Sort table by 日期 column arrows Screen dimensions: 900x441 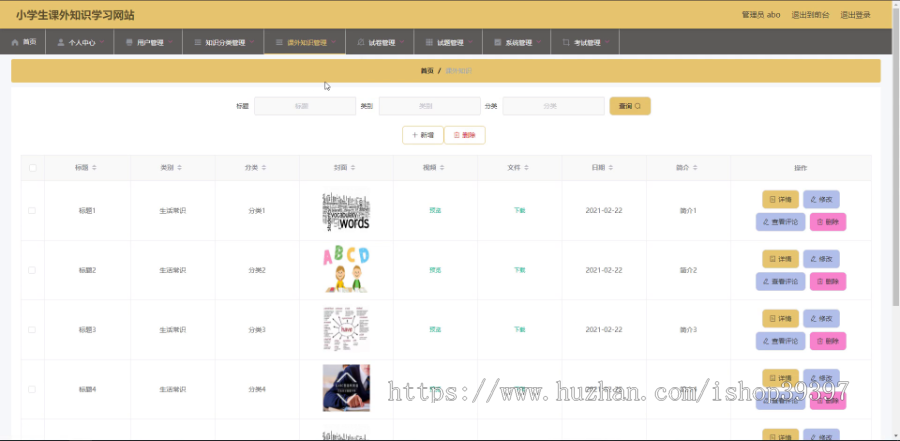click(611, 168)
